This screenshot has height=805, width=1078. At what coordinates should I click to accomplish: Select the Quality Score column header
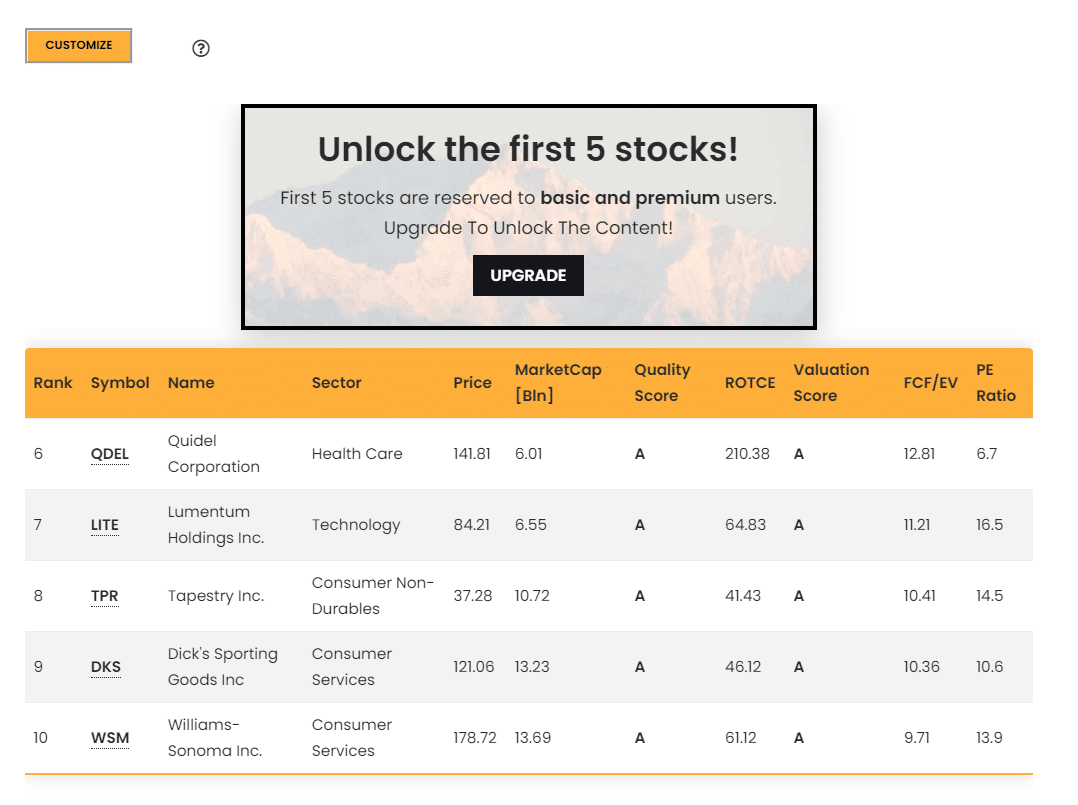pos(662,382)
